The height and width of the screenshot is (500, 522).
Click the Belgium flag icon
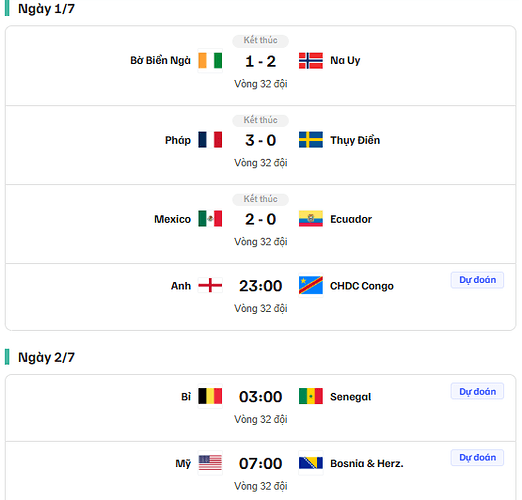pyautogui.click(x=210, y=396)
